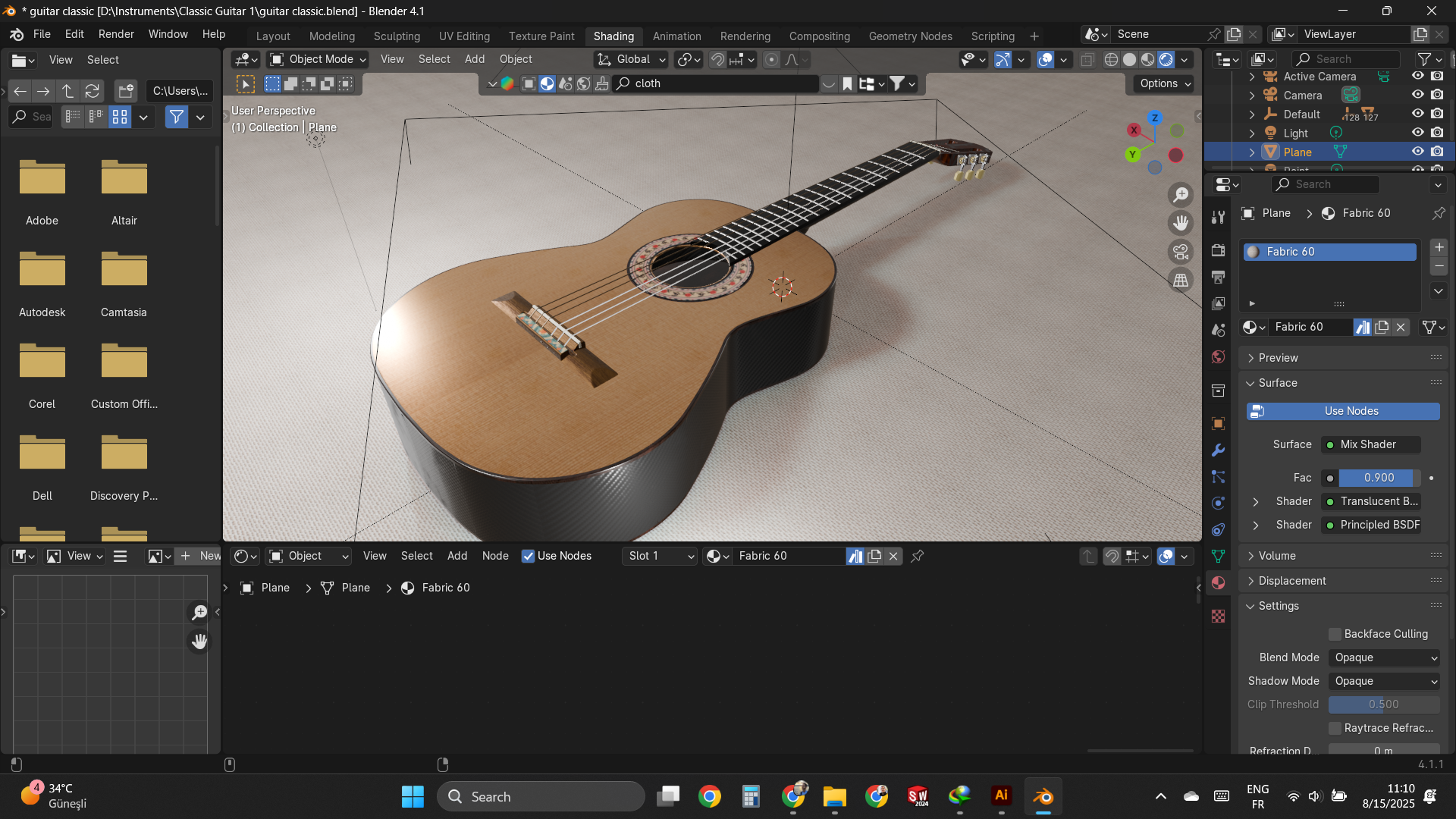Switch to orthographic/perspective grid icon

pos(1181,281)
